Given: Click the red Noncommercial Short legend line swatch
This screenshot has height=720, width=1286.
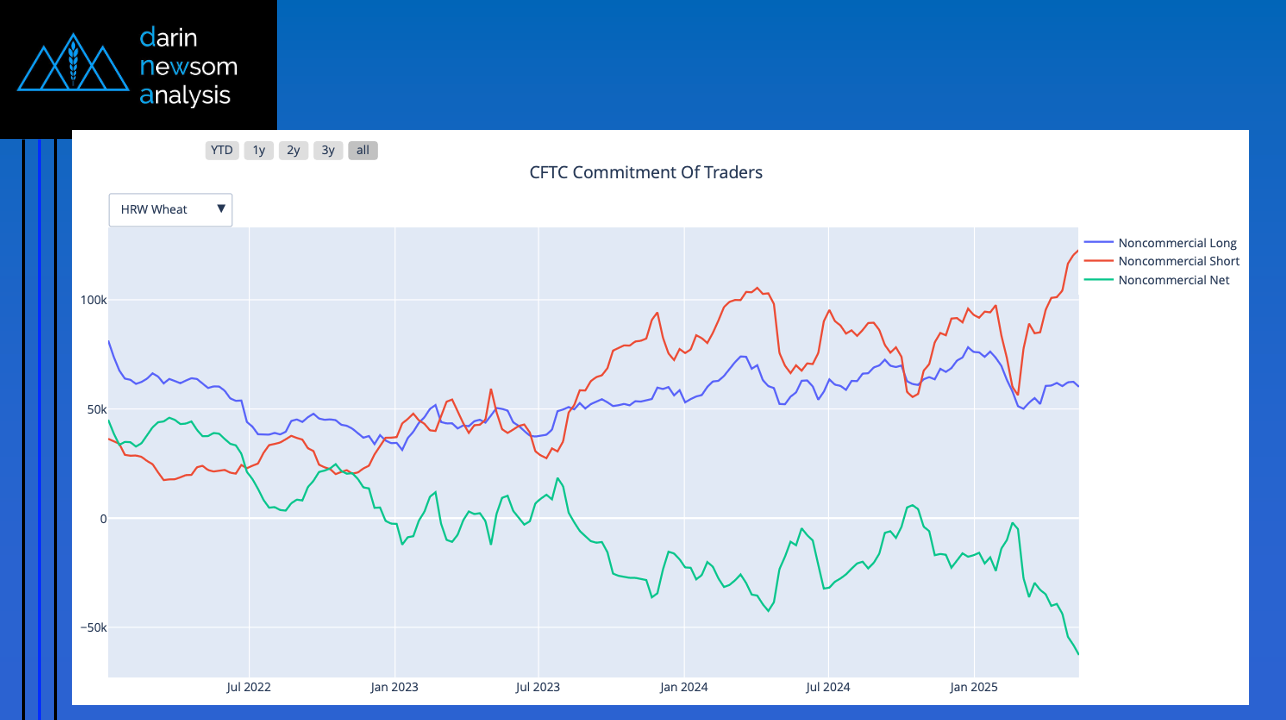Looking at the screenshot, I should click(1098, 261).
